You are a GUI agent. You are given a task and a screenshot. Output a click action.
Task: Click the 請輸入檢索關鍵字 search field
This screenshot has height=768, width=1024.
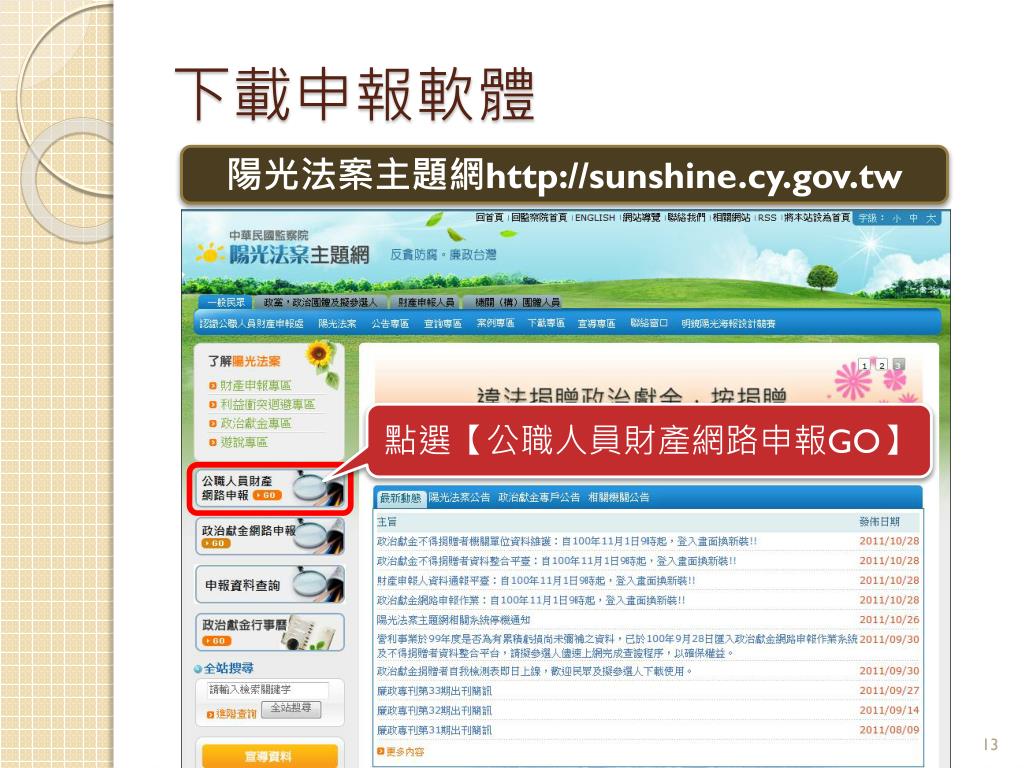pos(268,690)
